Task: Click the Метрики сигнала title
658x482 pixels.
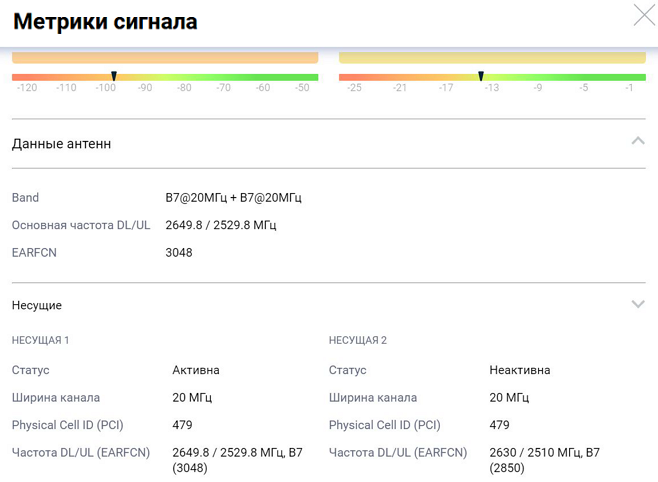Action: pyautogui.click(x=105, y=22)
